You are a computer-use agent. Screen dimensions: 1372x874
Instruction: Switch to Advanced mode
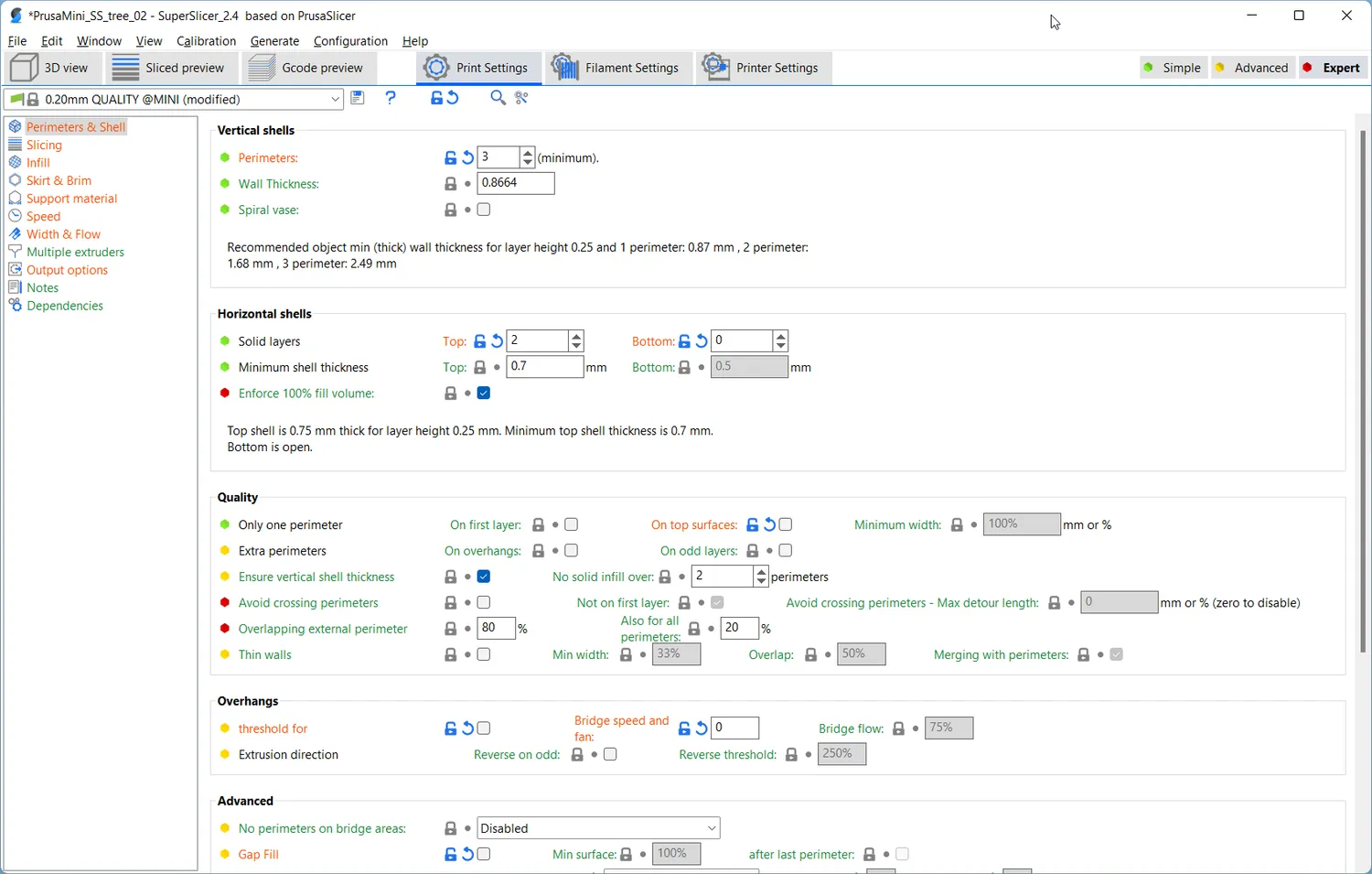1252,68
